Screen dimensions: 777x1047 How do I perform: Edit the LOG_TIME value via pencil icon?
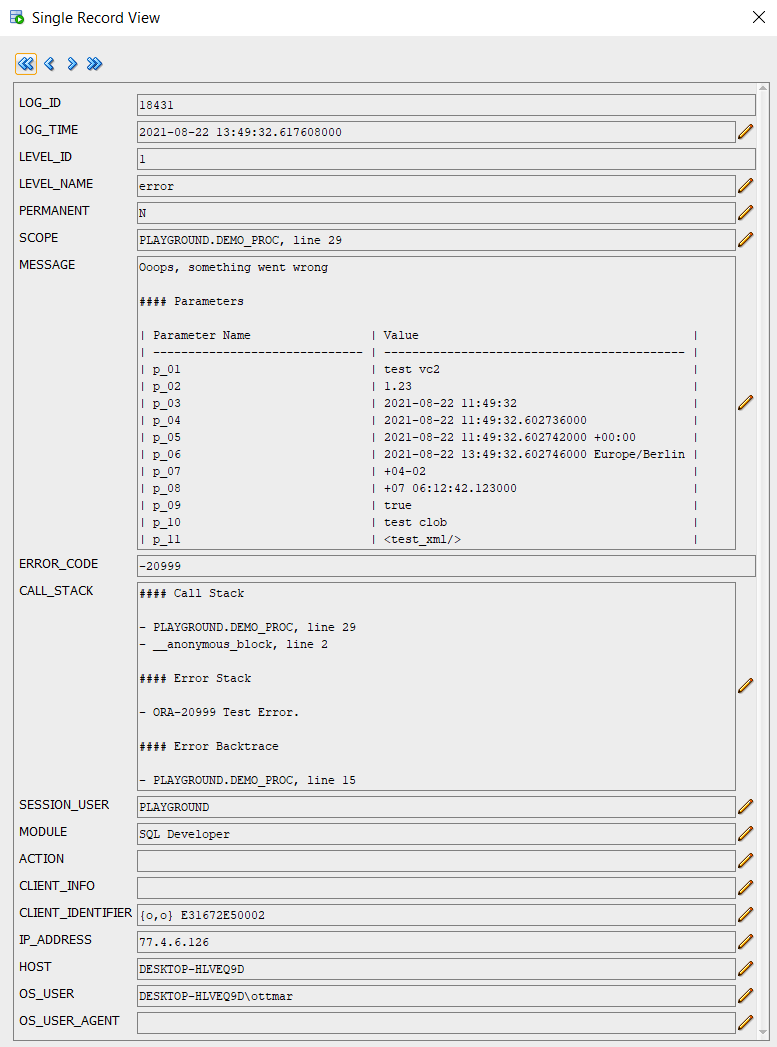746,131
